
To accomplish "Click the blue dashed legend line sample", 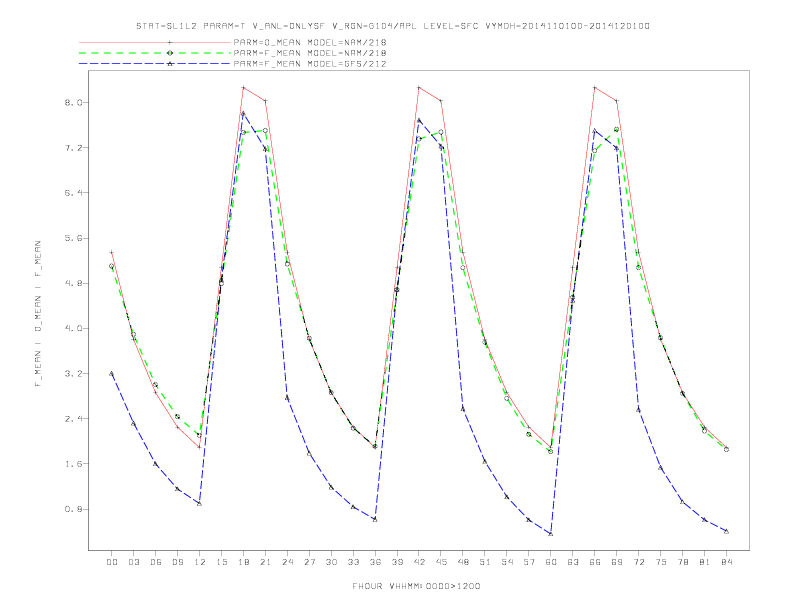I will (x=155, y=64).
